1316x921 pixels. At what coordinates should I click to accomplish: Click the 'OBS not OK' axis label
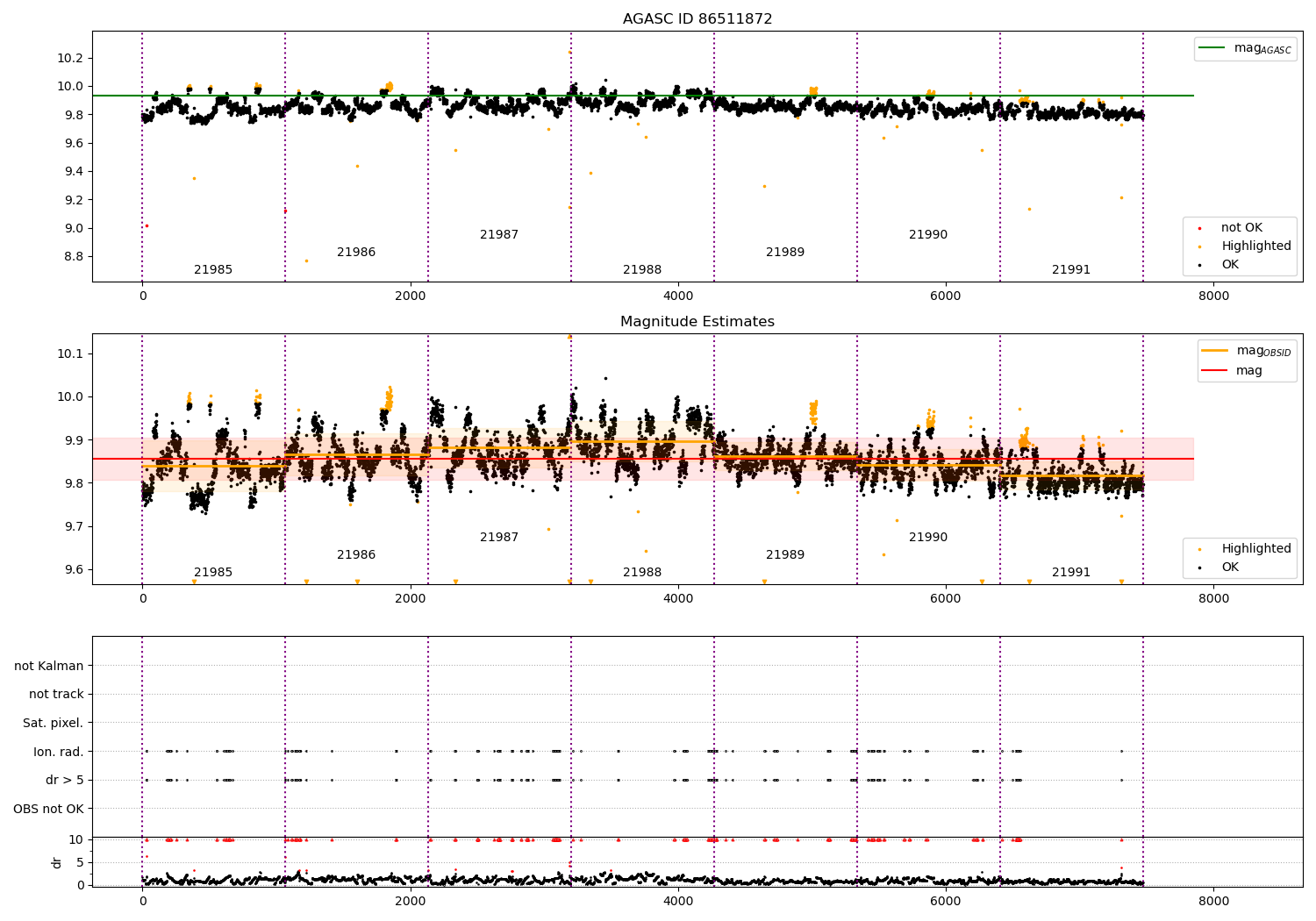click(49, 810)
